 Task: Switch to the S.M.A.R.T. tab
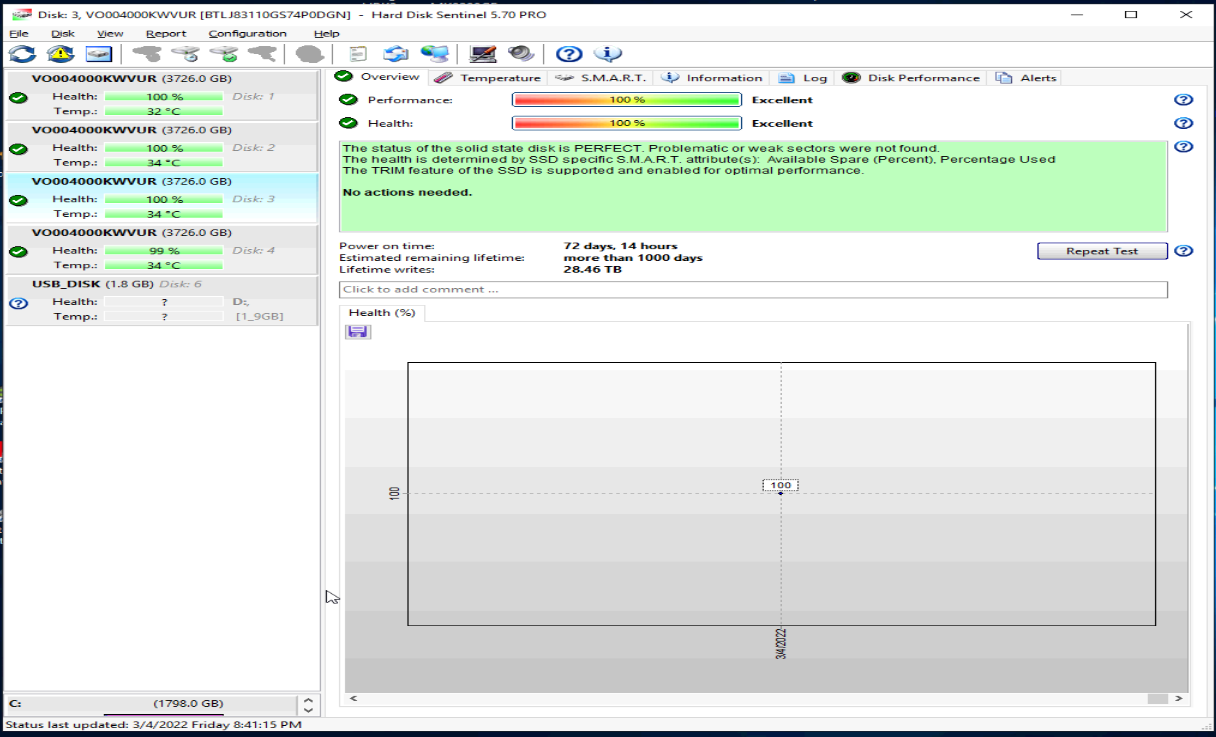coord(602,78)
